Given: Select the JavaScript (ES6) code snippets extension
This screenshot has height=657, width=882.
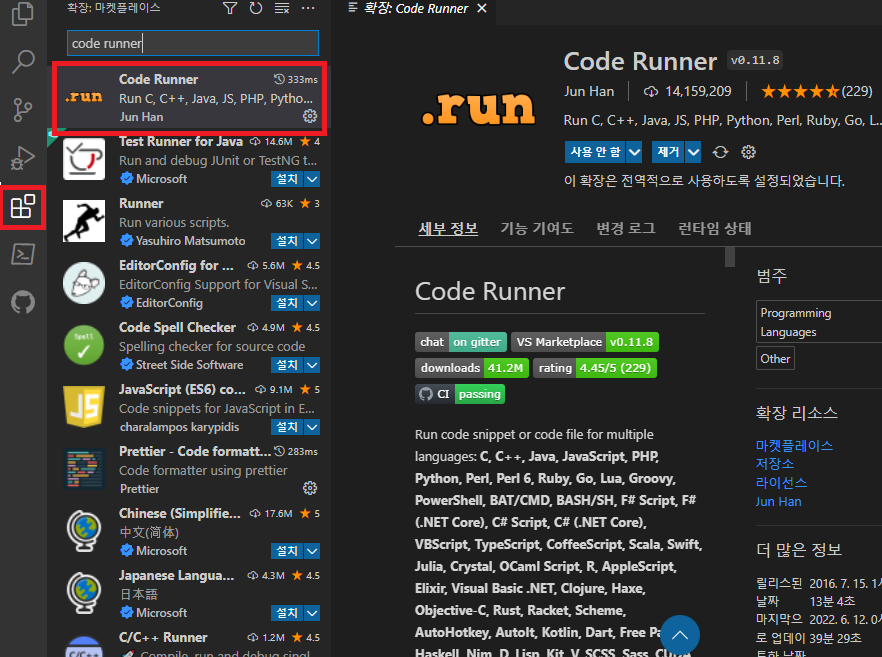Looking at the screenshot, I should [x=190, y=407].
